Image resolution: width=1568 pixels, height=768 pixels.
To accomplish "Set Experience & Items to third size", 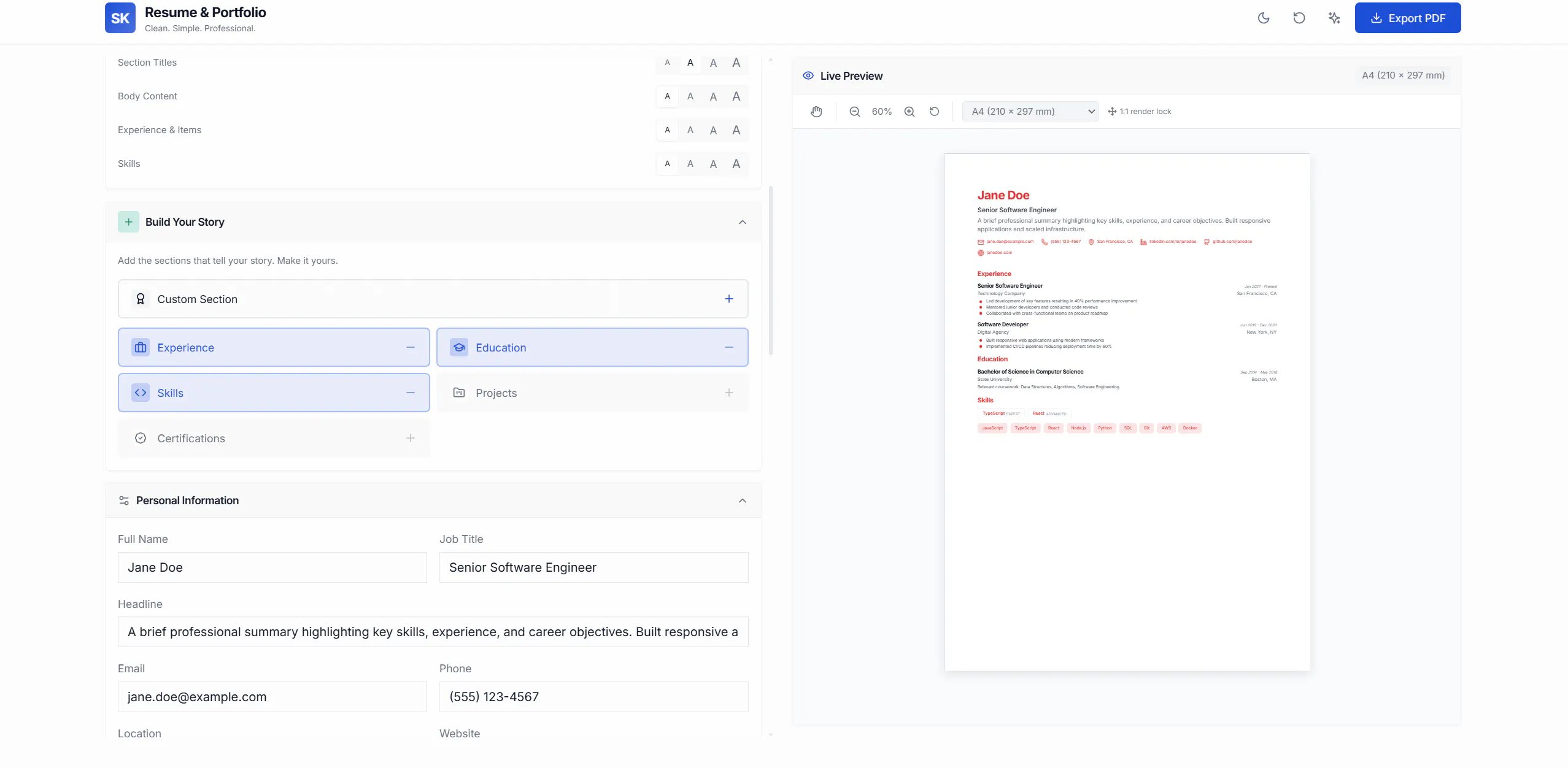I will point(713,130).
